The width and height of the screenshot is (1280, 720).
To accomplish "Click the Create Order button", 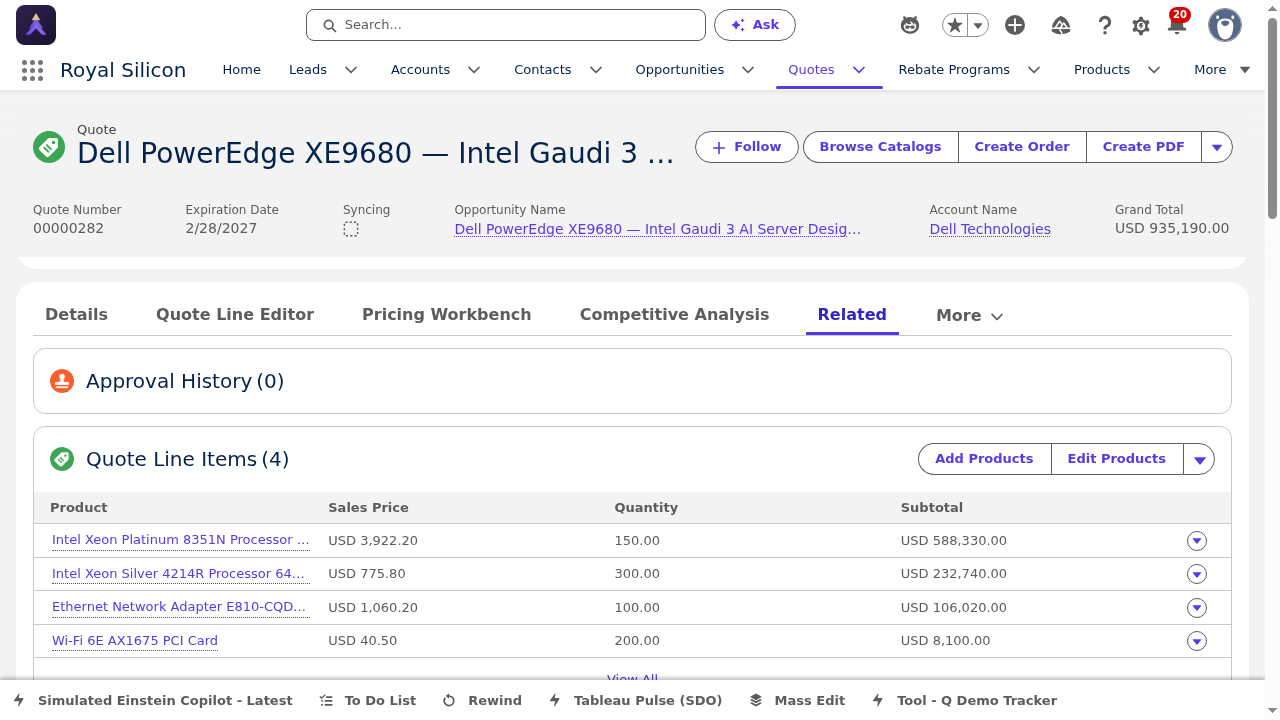I will (x=1022, y=147).
